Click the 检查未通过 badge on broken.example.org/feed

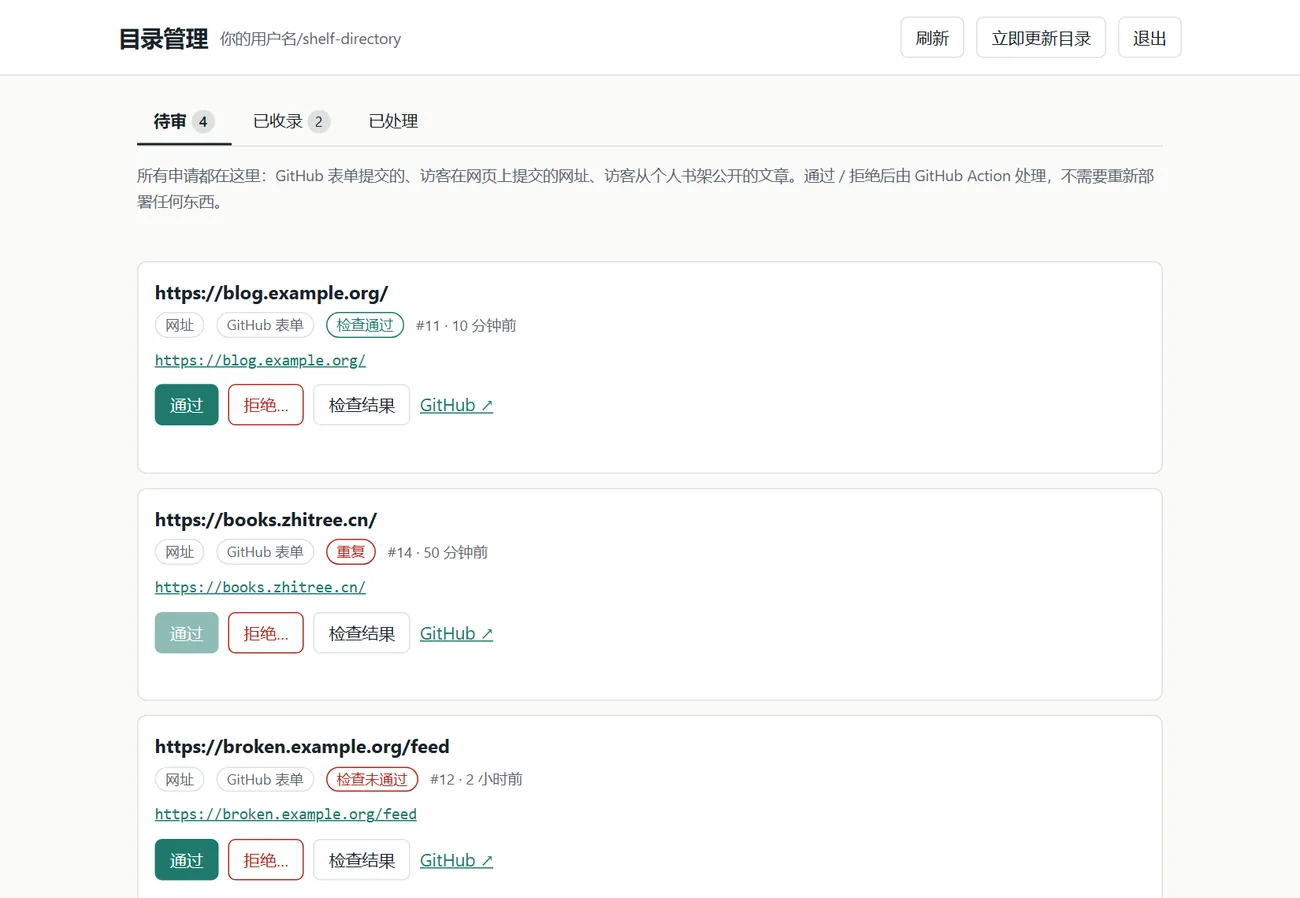pos(372,779)
